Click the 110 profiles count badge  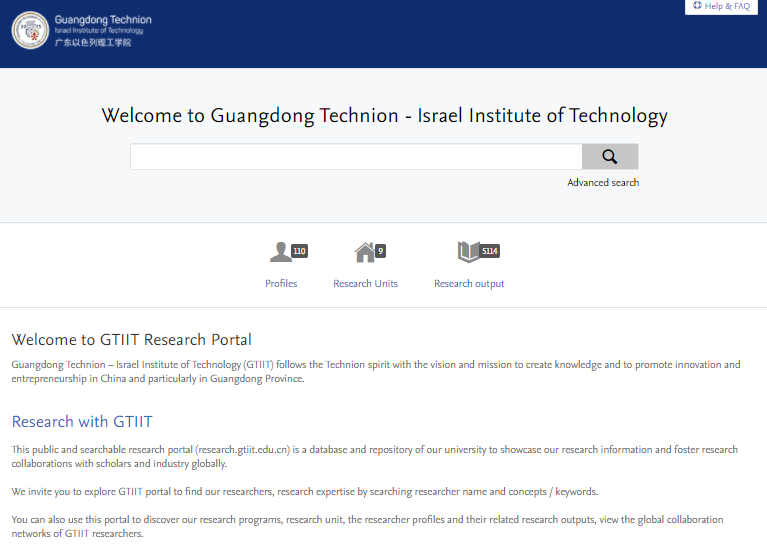click(299, 251)
